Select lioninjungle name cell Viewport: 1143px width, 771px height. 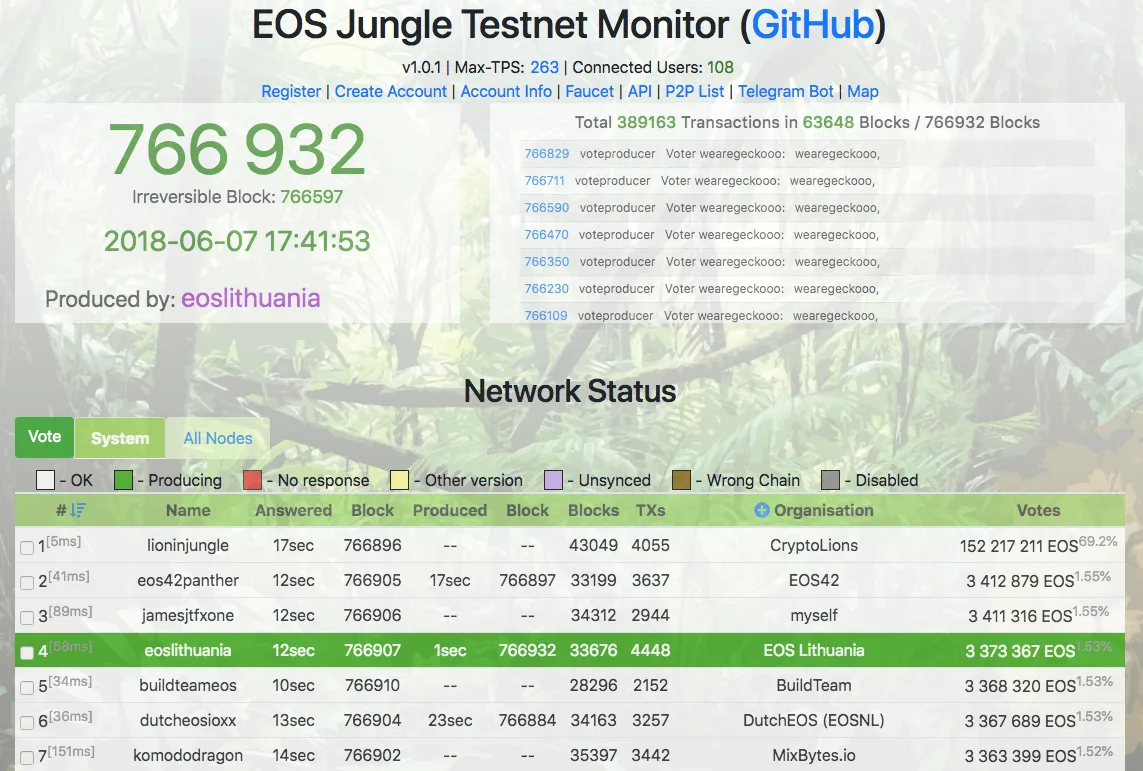point(188,545)
